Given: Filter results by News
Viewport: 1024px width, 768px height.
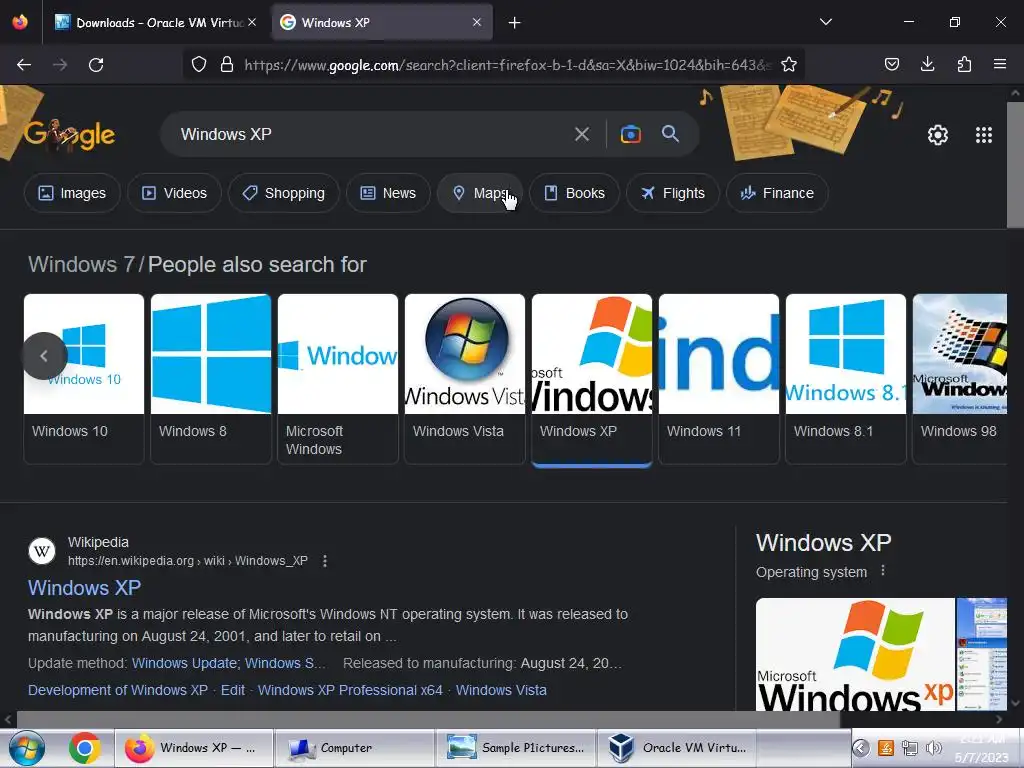Looking at the screenshot, I should click(388, 193).
